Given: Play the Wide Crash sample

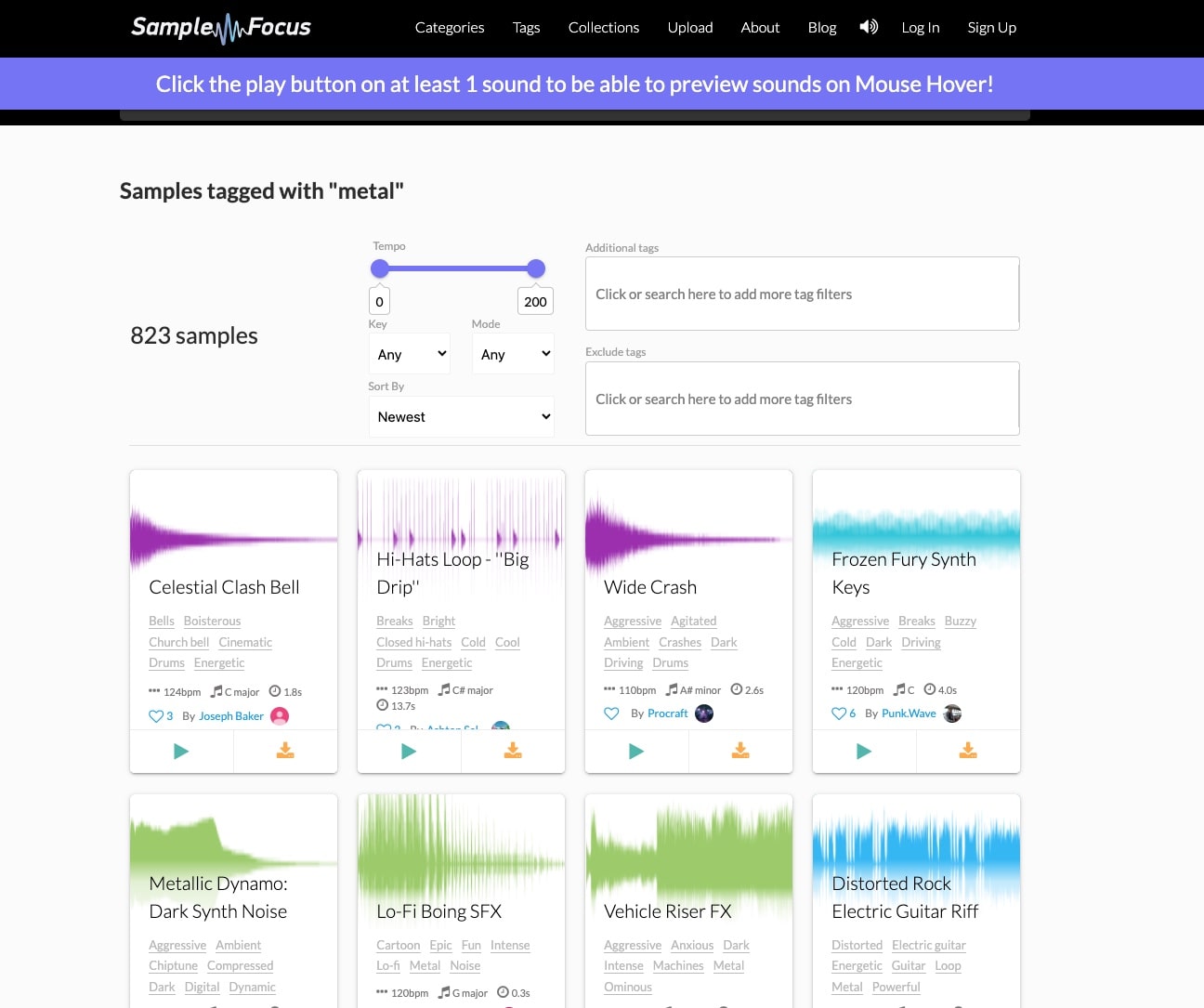Looking at the screenshot, I should pyautogui.click(x=636, y=752).
